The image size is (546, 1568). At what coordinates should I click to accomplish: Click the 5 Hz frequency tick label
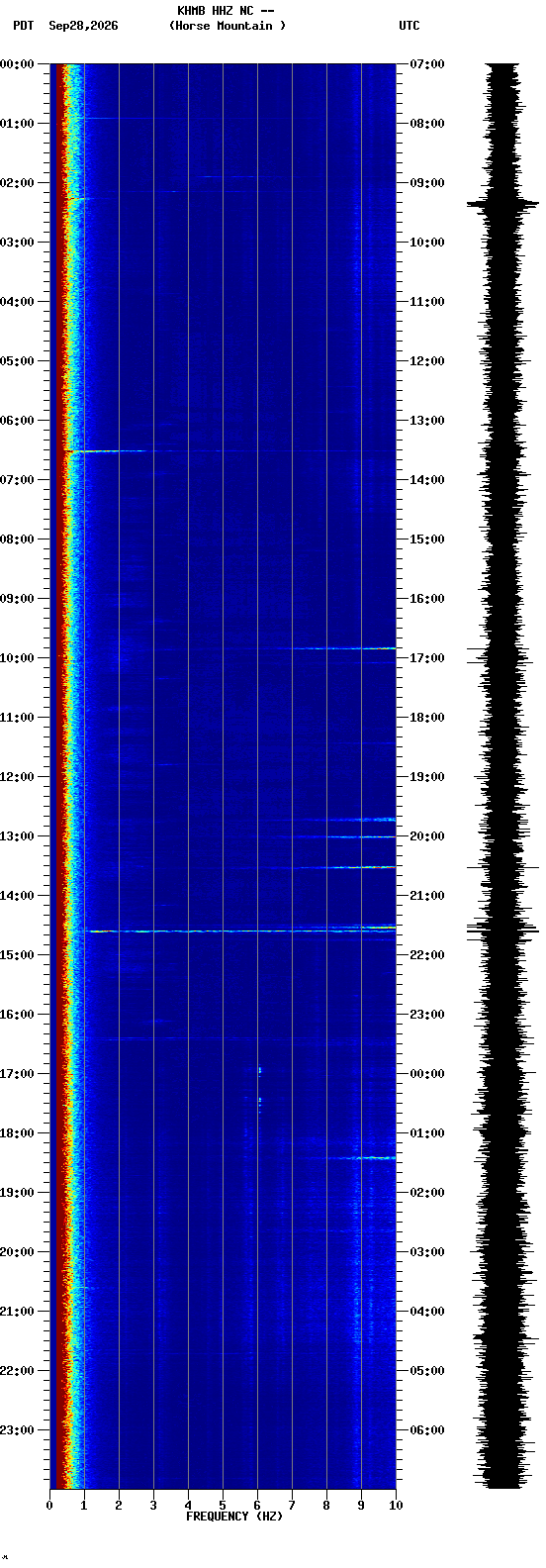point(223,1506)
